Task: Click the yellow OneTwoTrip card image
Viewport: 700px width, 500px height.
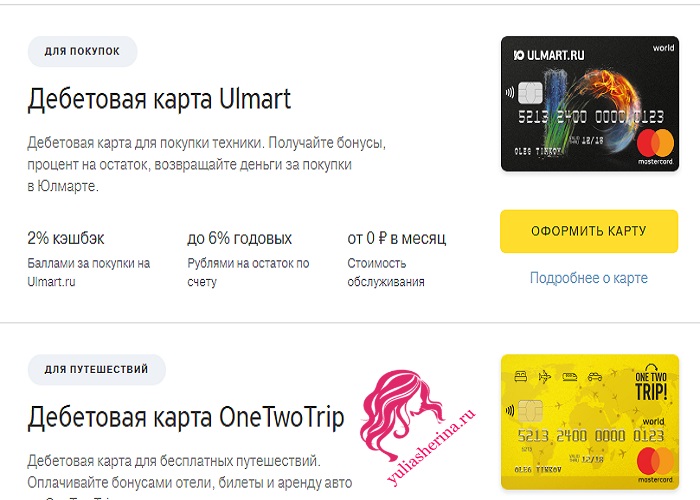Action: [x=590, y=422]
